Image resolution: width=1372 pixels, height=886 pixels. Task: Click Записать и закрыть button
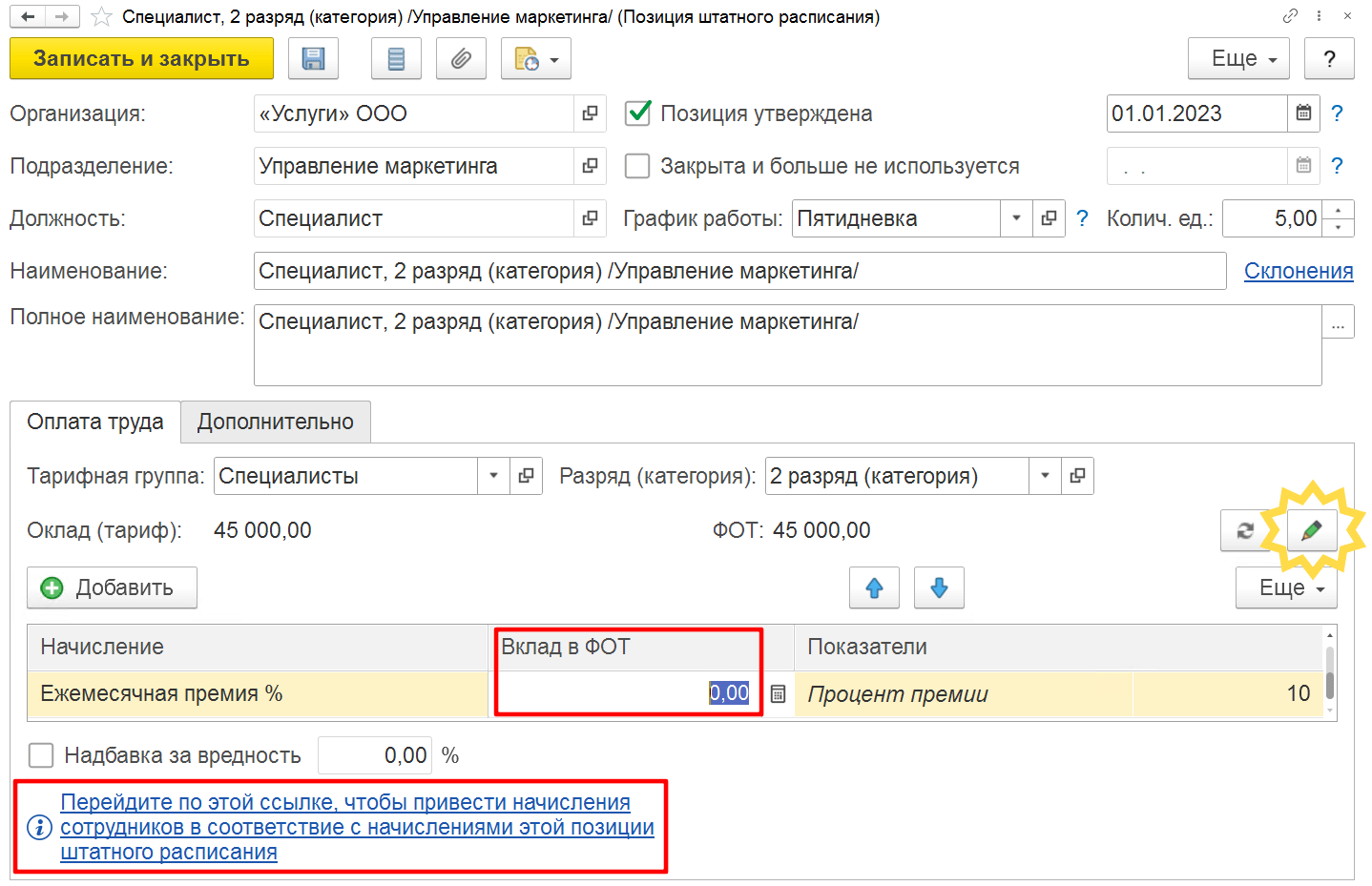coord(141,59)
